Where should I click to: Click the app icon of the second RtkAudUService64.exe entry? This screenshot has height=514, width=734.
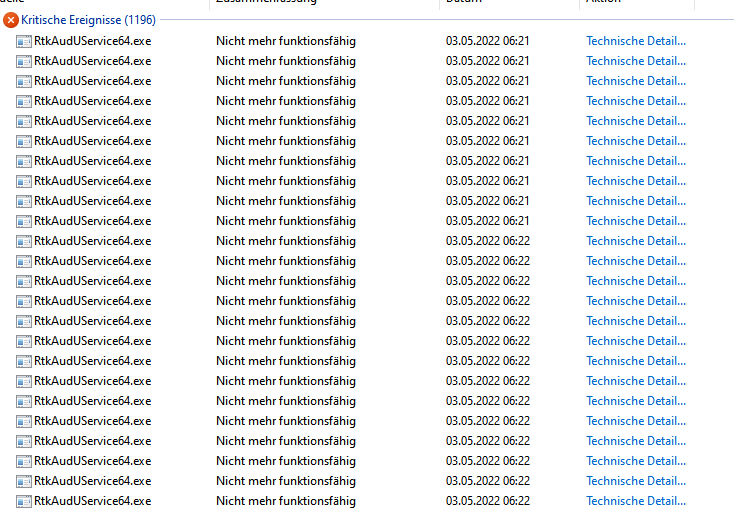(24, 61)
